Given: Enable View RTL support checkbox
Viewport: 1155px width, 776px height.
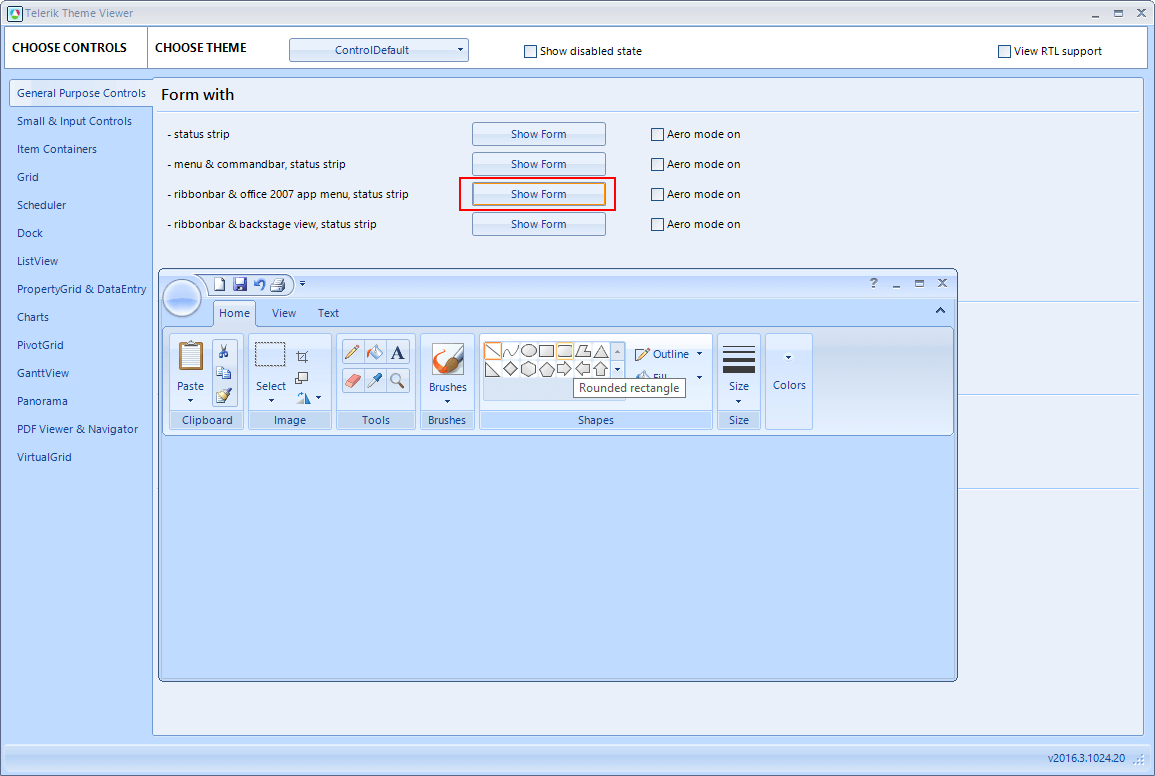Looking at the screenshot, I should click(1004, 52).
